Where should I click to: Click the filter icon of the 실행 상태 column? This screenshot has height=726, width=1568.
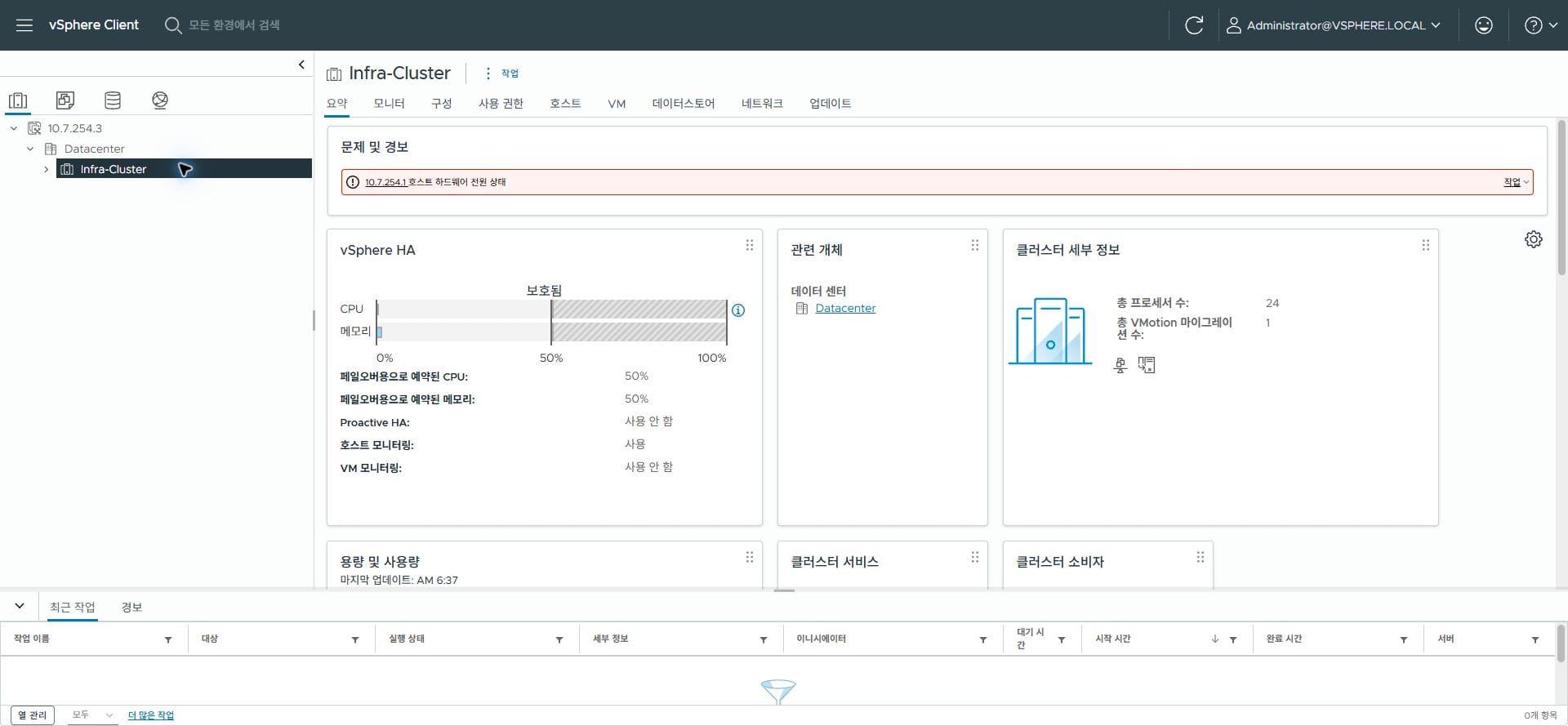(559, 639)
